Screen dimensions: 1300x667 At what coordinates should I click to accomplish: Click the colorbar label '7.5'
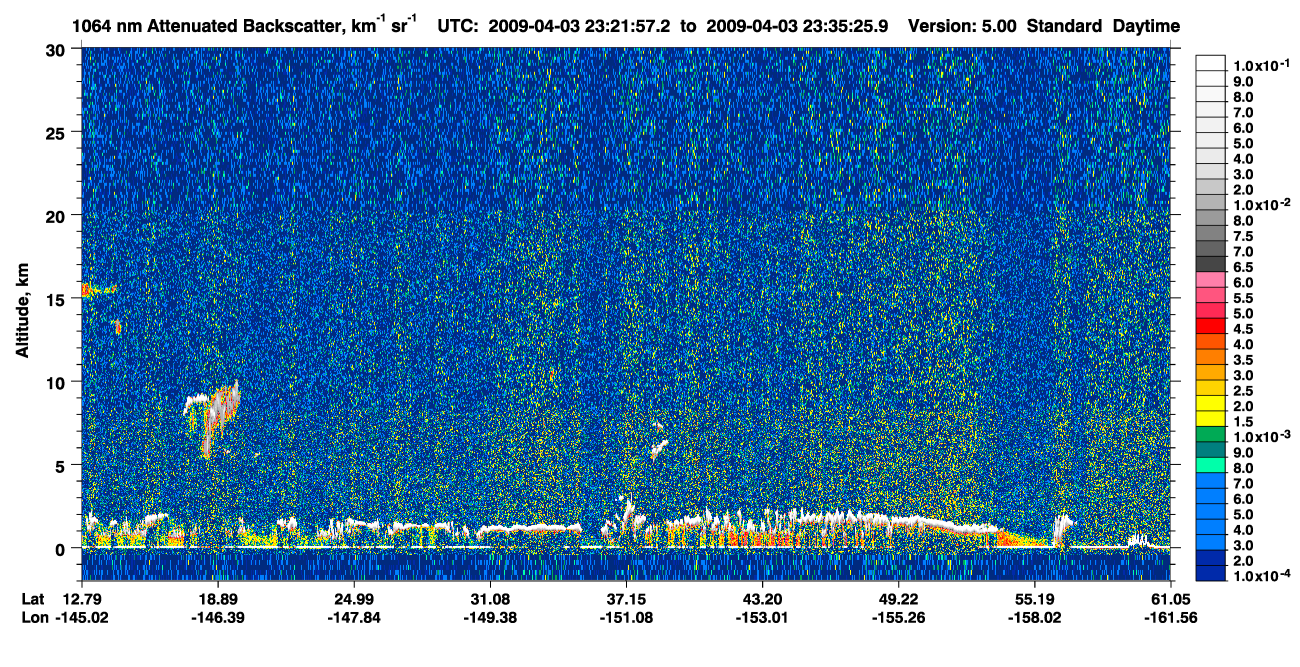click(x=1245, y=236)
